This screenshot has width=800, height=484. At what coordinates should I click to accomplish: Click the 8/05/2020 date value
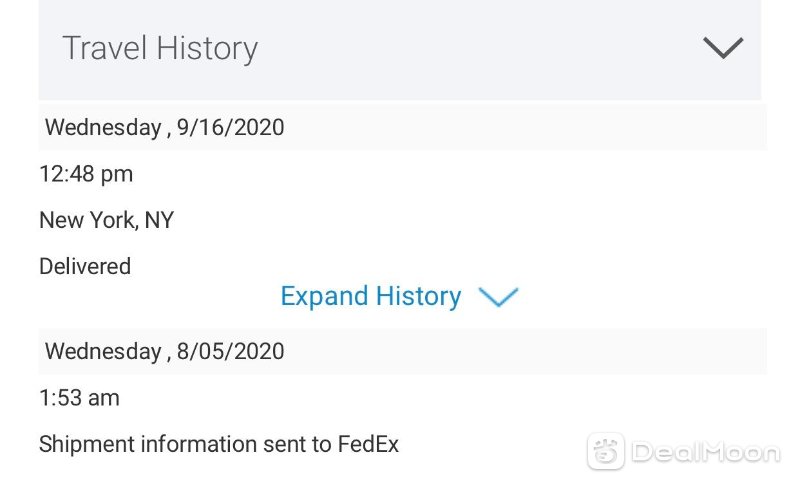pyautogui.click(x=231, y=351)
